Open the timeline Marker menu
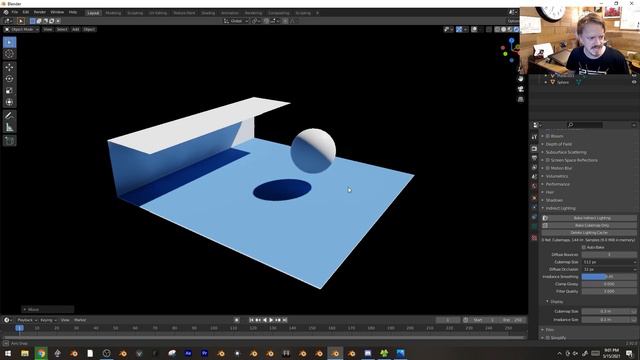This screenshot has height=360, width=640. click(80, 320)
